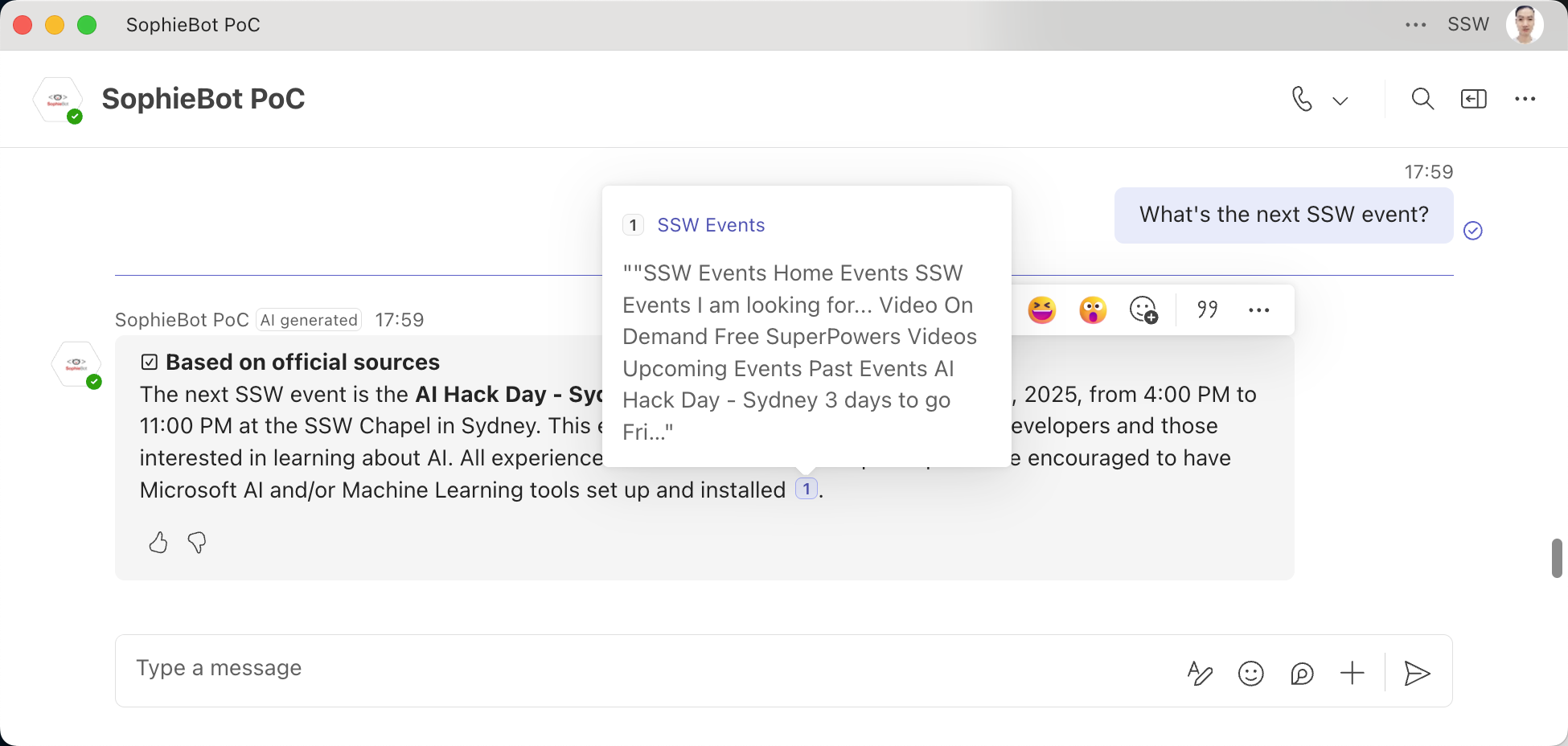Open the emoji picker in composer
This screenshot has width=1568, height=746.
pyautogui.click(x=1251, y=673)
